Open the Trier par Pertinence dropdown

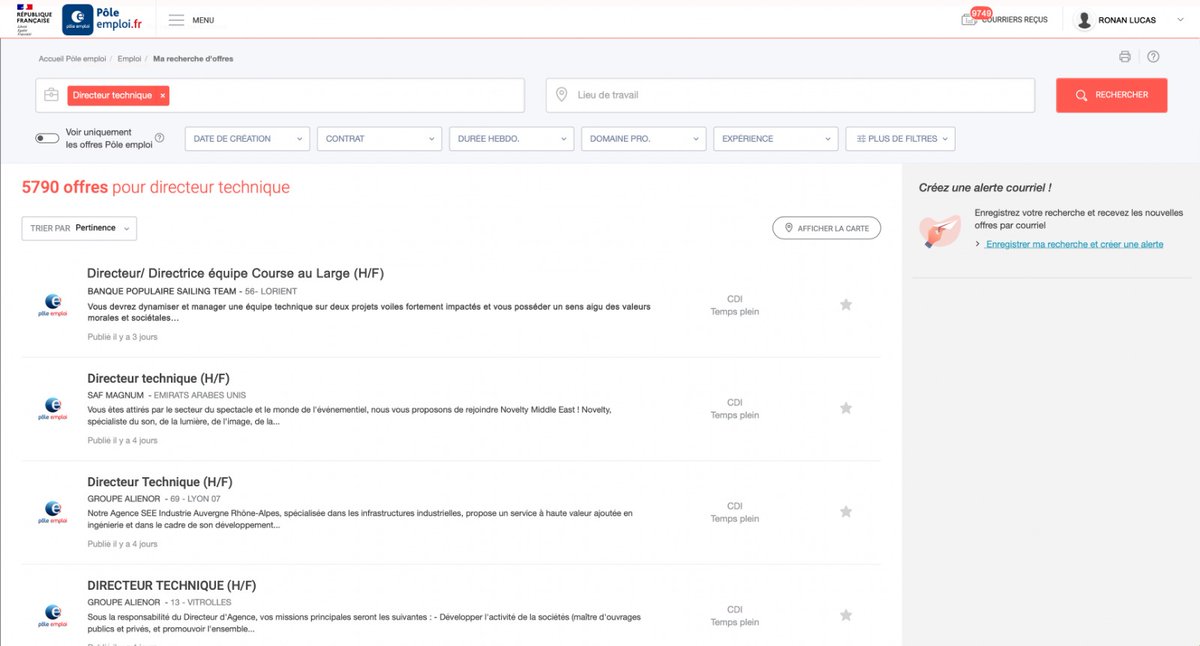(x=79, y=228)
